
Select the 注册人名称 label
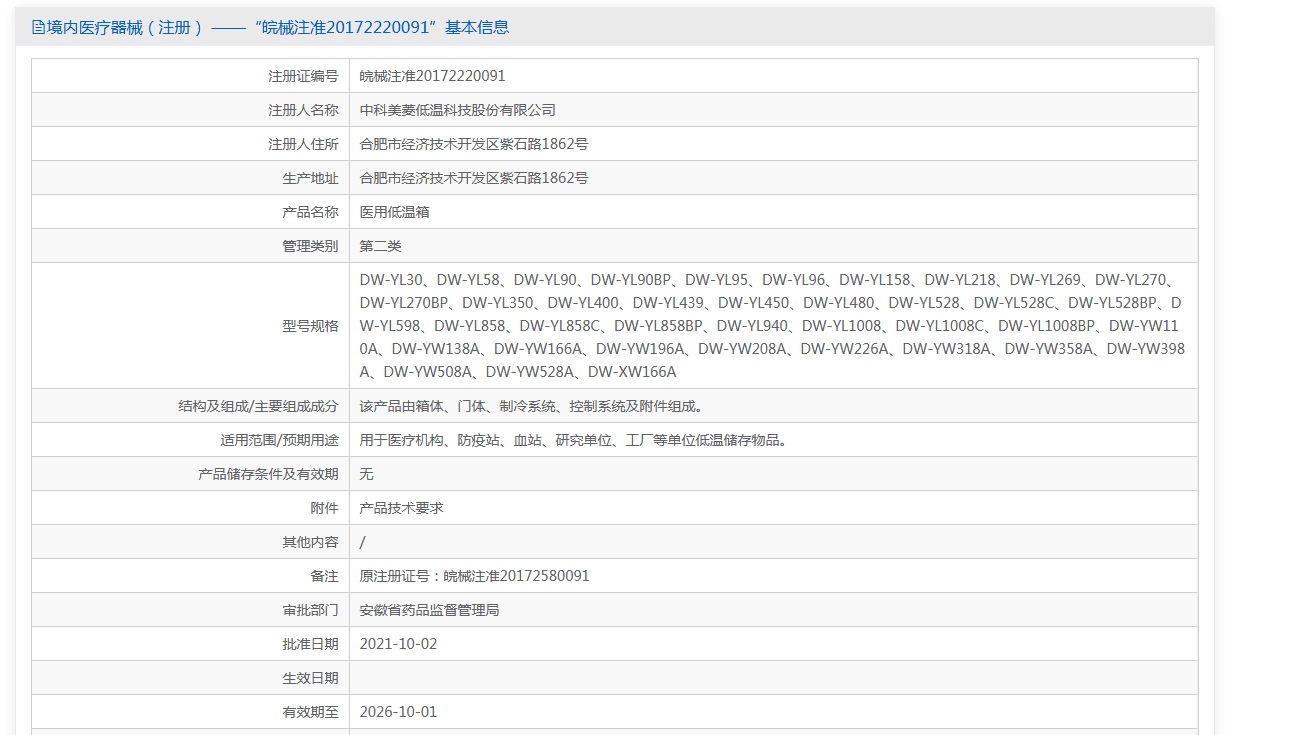[303, 110]
